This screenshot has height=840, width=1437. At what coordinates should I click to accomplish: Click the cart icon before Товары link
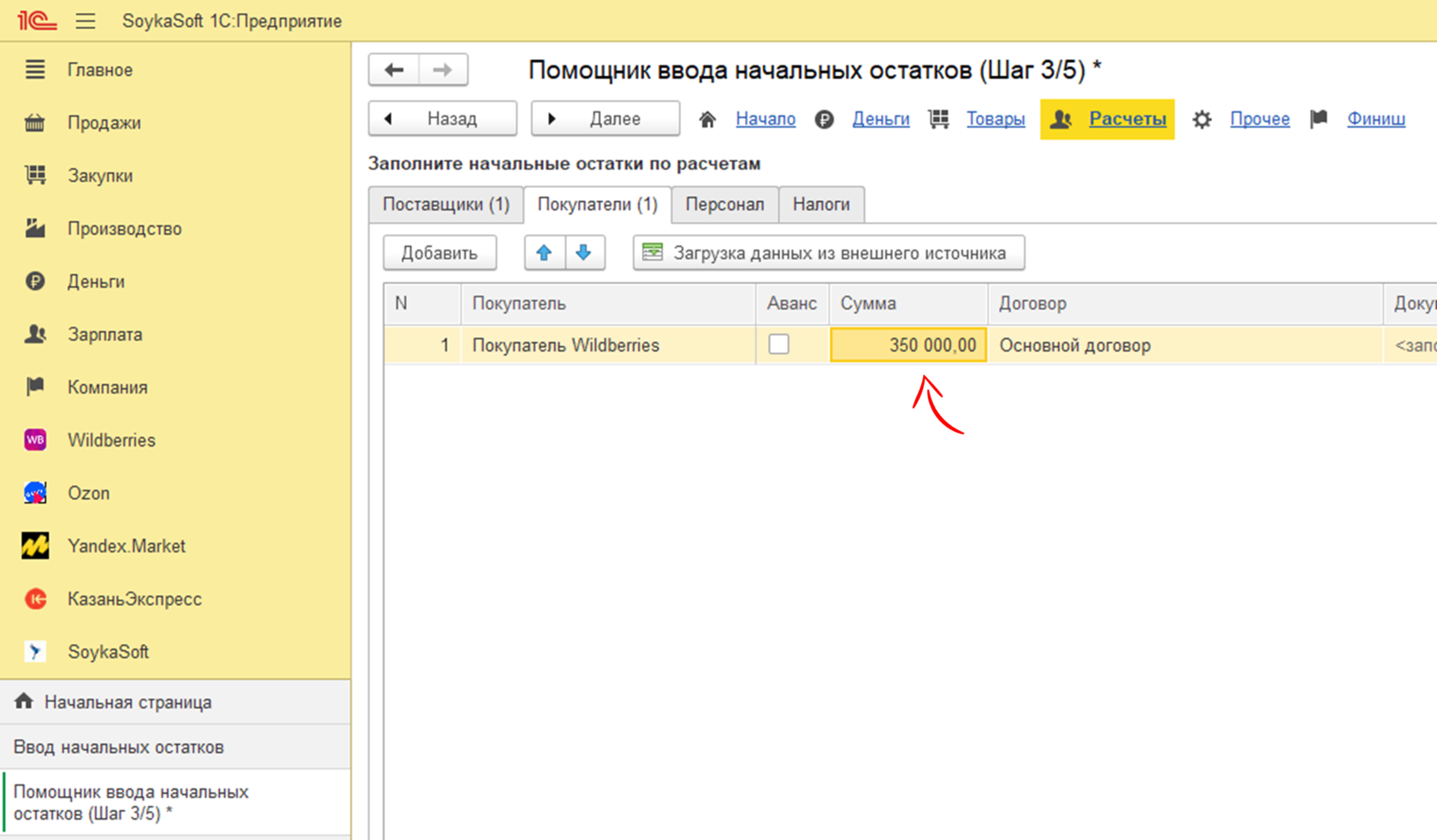click(939, 120)
